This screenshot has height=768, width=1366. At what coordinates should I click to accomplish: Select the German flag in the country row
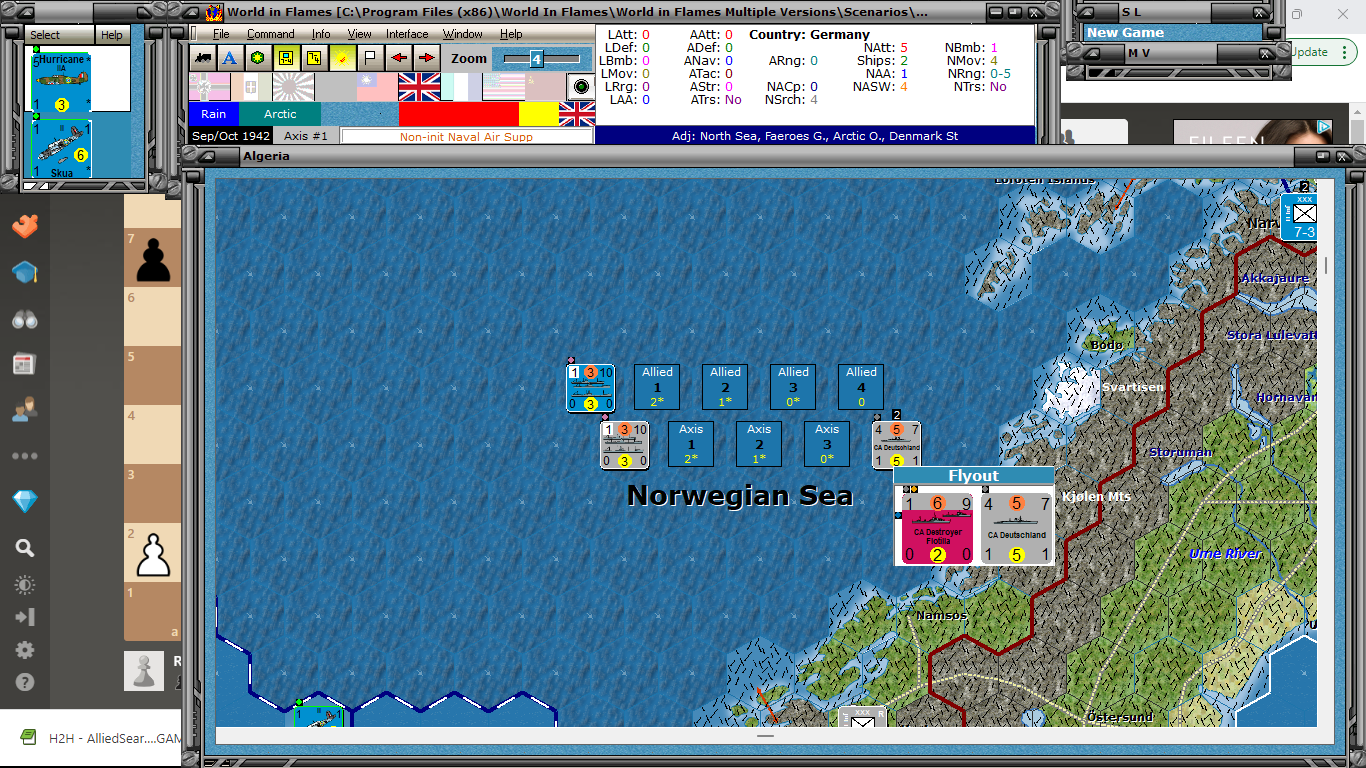(x=210, y=87)
